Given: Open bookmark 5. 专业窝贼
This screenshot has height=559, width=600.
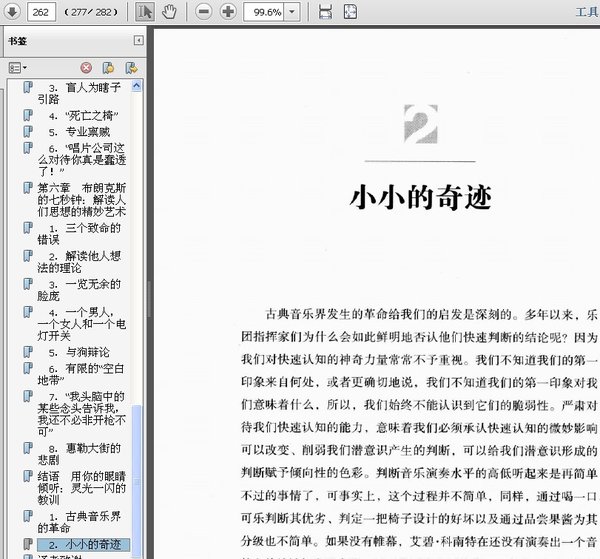Looking at the screenshot, I should [x=80, y=132].
